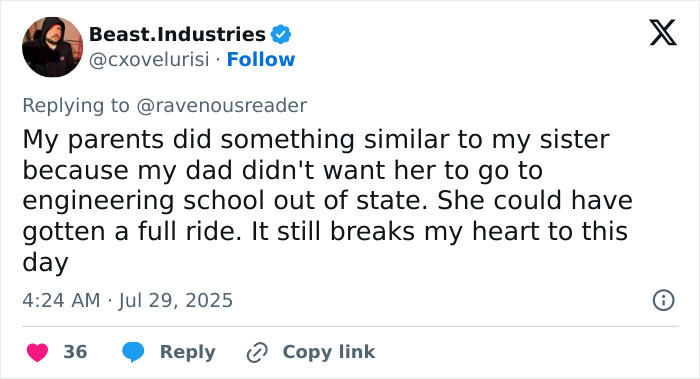Click the X logo icon
Viewport: 700px width, 379px height.
pos(663,33)
